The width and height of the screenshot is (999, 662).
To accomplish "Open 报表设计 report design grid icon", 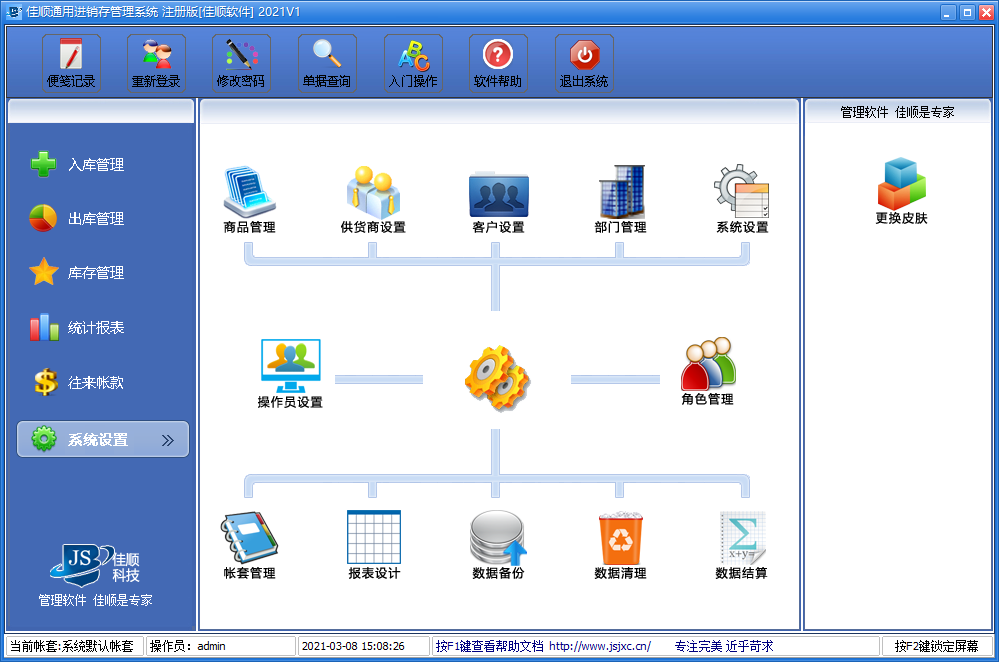I will 374,545.
